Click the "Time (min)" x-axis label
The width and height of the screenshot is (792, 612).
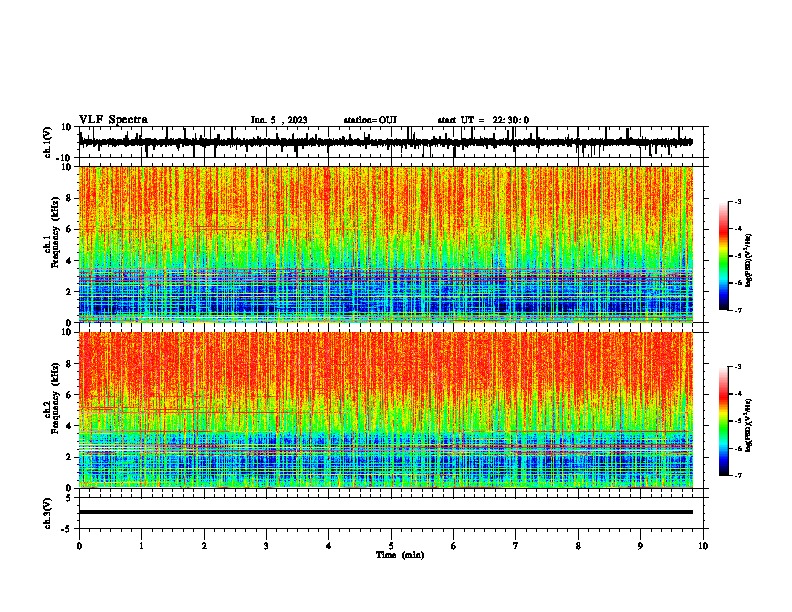(x=400, y=555)
